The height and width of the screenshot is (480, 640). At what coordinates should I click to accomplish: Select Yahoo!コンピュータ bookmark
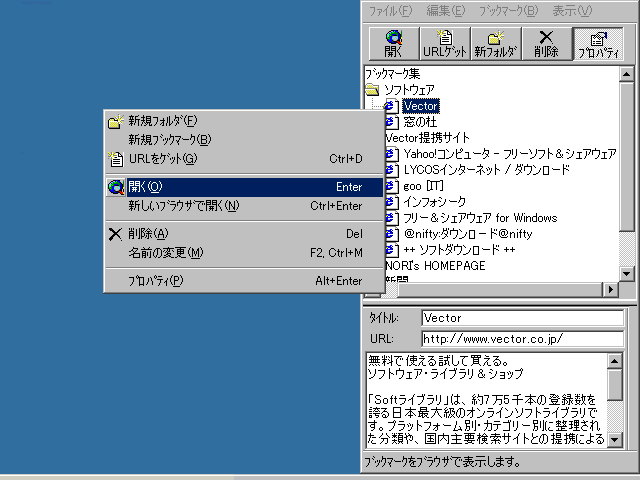point(510,154)
